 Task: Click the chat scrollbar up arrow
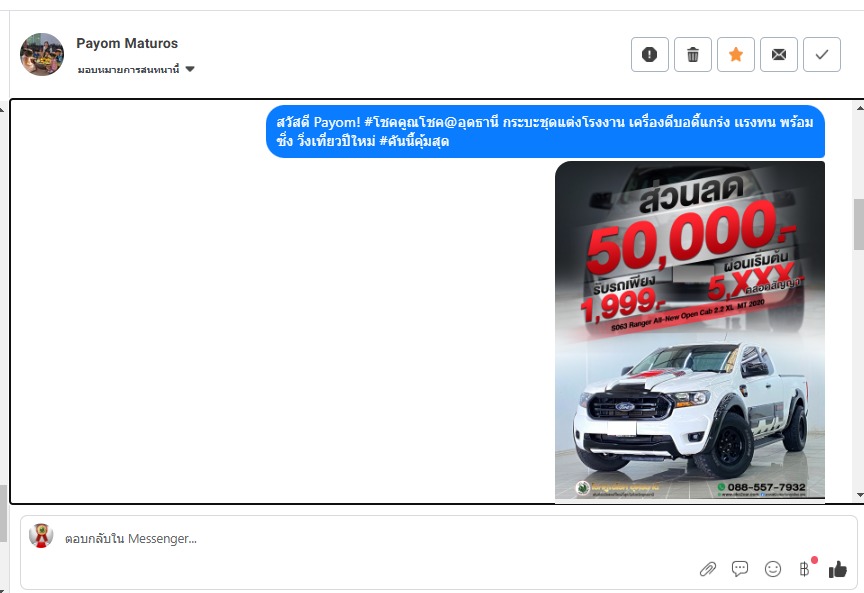(858, 109)
